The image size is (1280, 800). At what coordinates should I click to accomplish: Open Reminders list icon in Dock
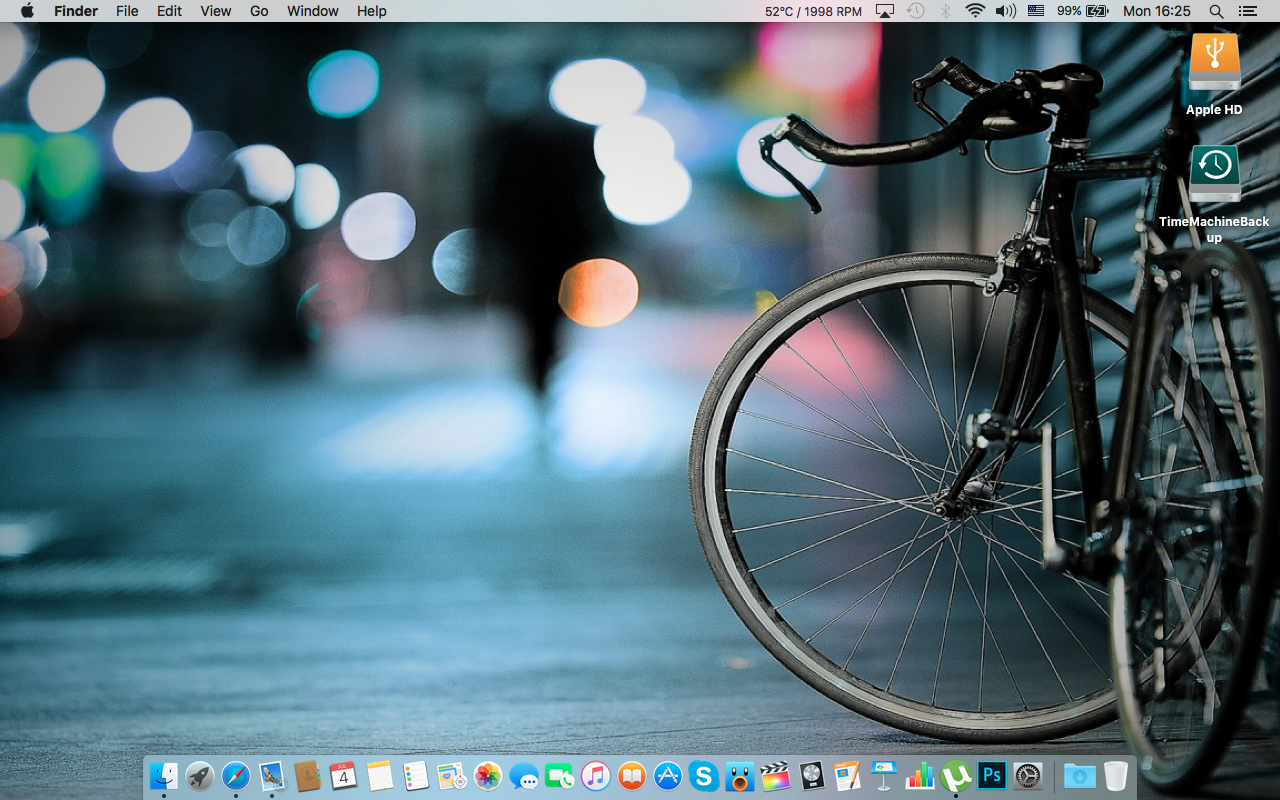(x=416, y=775)
